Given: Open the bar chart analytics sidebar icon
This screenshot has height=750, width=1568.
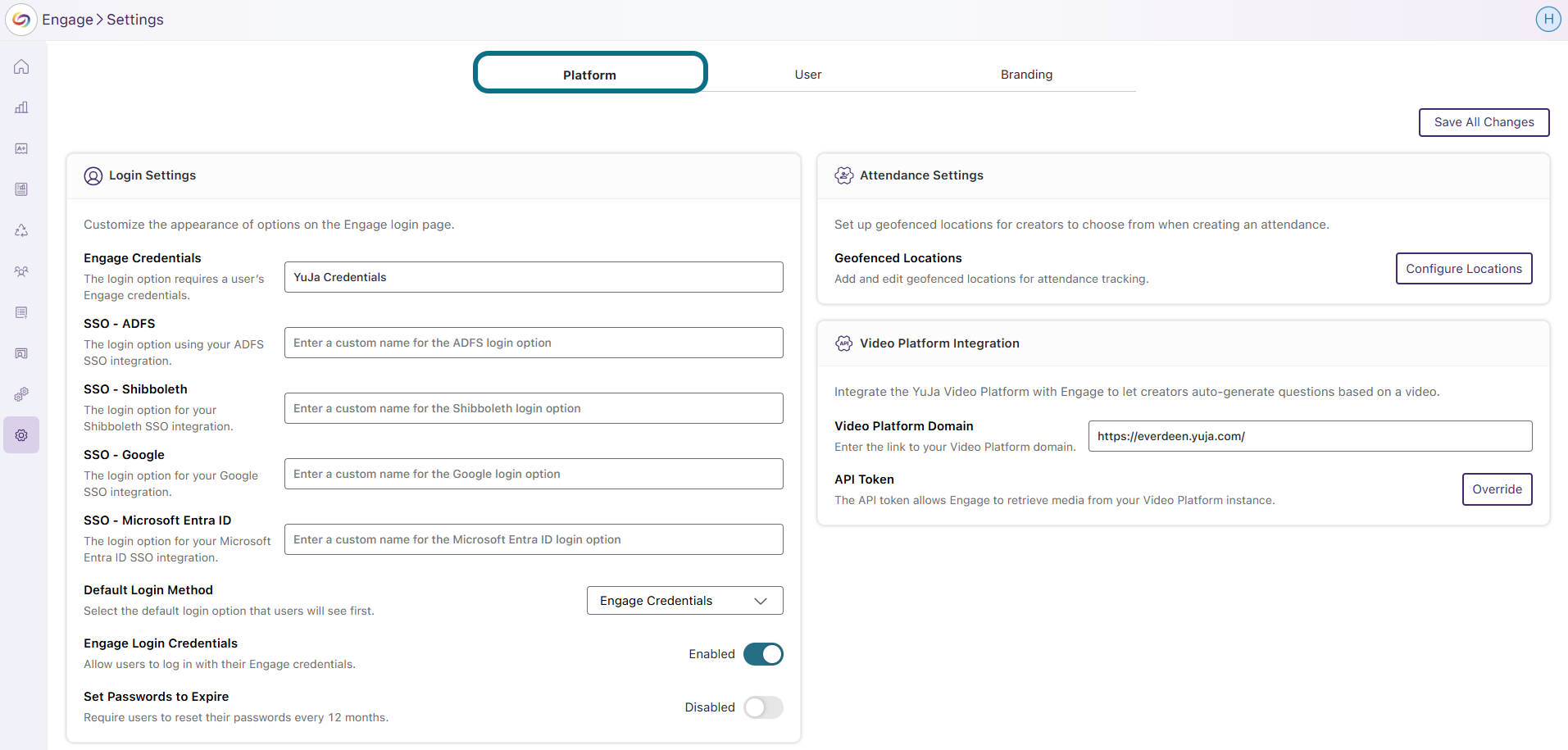Looking at the screenshot, I should (21, 107).
